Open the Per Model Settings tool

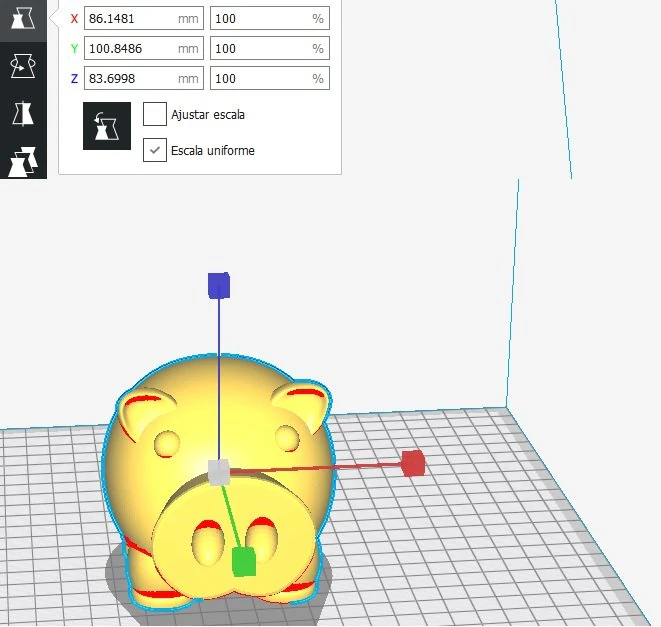pos(23,161)
